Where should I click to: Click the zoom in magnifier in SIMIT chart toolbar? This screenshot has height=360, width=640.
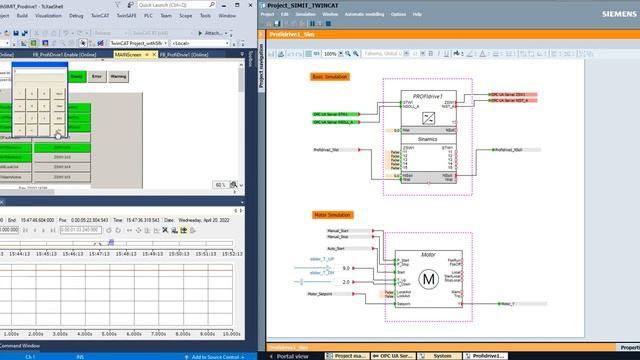tap(348, 53)
